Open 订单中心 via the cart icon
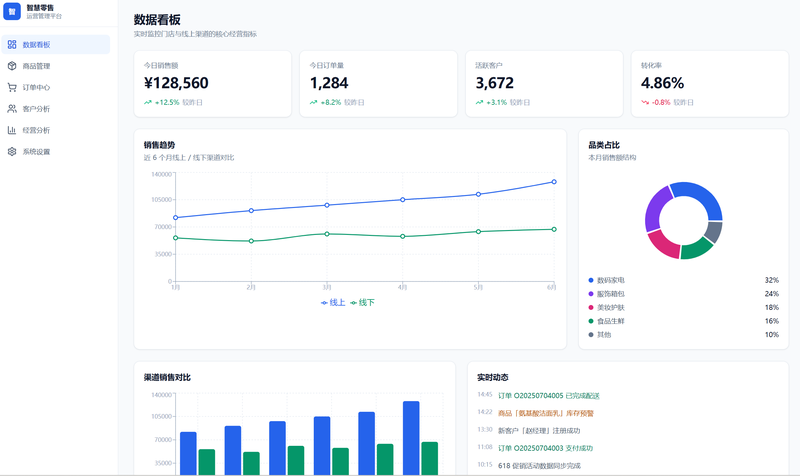The width and height of the screenshot is (800, 476). coord(12,87)
